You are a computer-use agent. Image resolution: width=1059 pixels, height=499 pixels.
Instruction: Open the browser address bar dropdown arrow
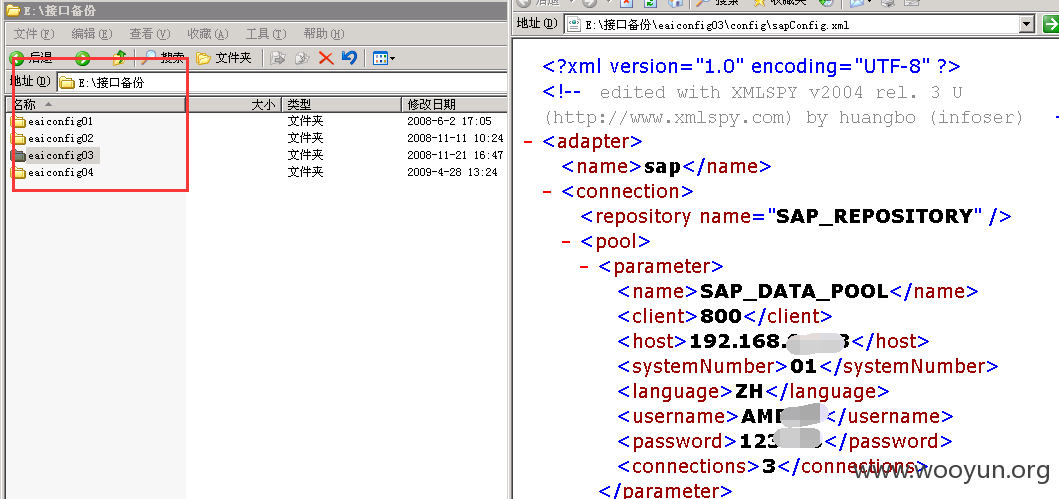tap(1027, 25)
